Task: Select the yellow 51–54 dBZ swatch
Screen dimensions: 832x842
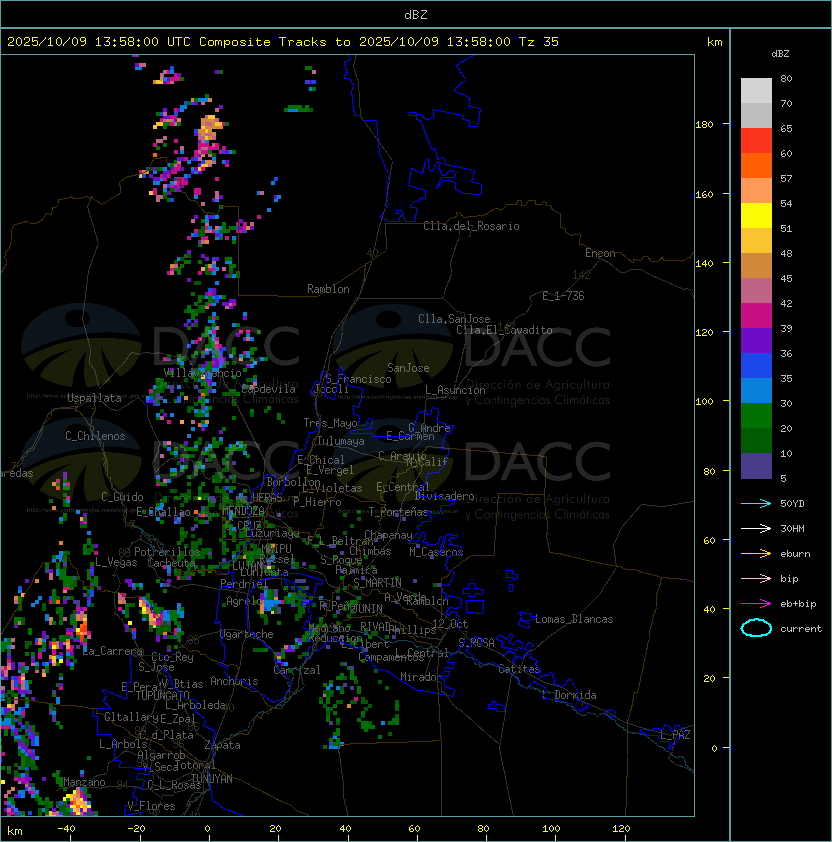Action: [756, 215]
